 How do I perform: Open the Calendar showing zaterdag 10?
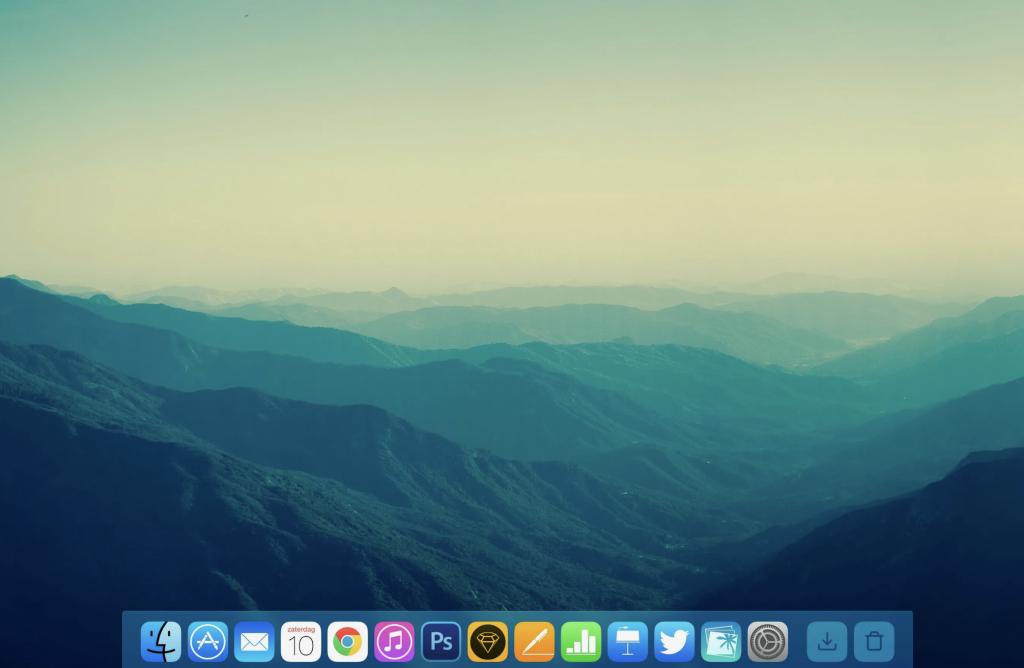(x=301, y=641)
